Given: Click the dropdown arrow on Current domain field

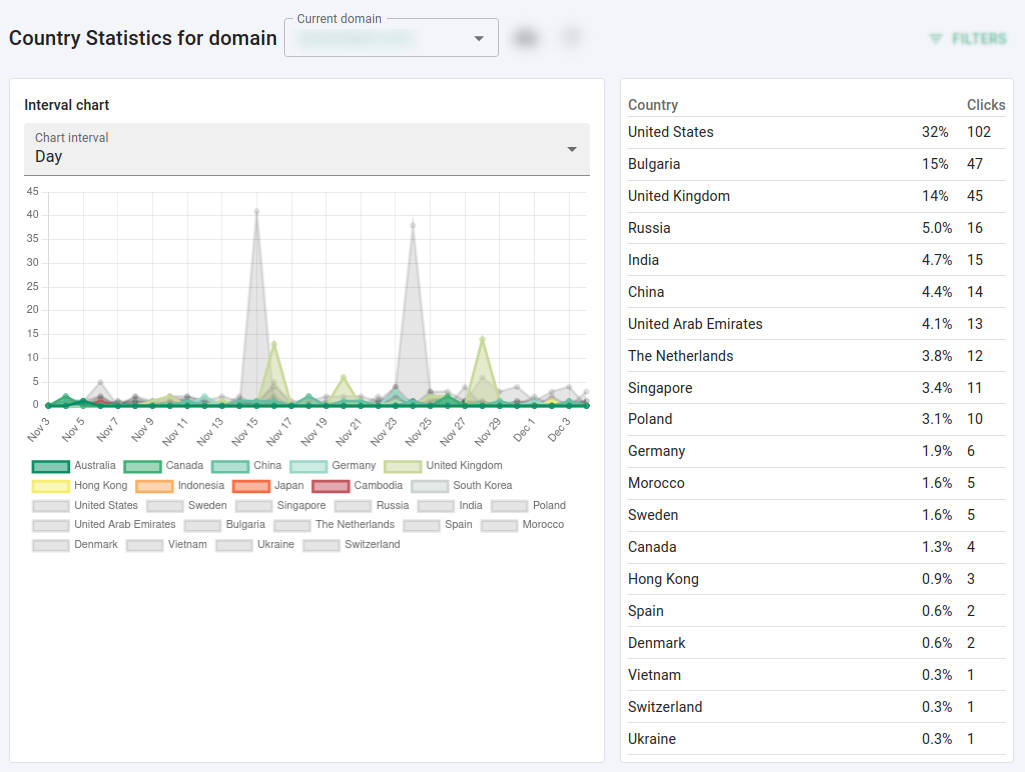Looking at the screenshot, I should click(477, 37).
